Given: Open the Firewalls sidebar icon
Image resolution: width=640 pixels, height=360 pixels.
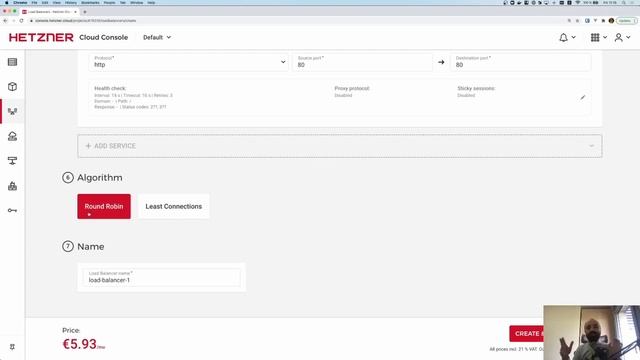Looking at the screenshot, I should click(x=12, y=186).
